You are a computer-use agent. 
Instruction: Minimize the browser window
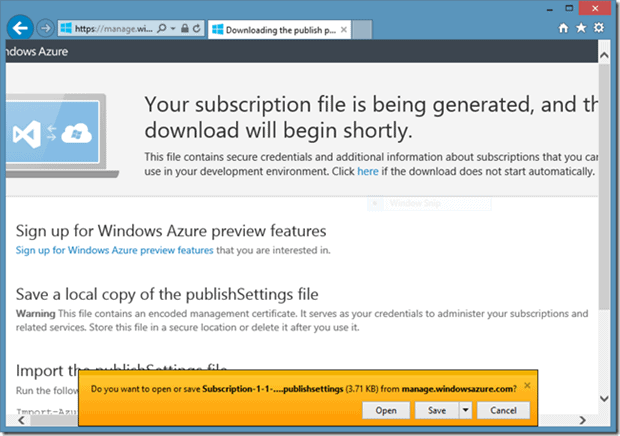coord(550,9)
